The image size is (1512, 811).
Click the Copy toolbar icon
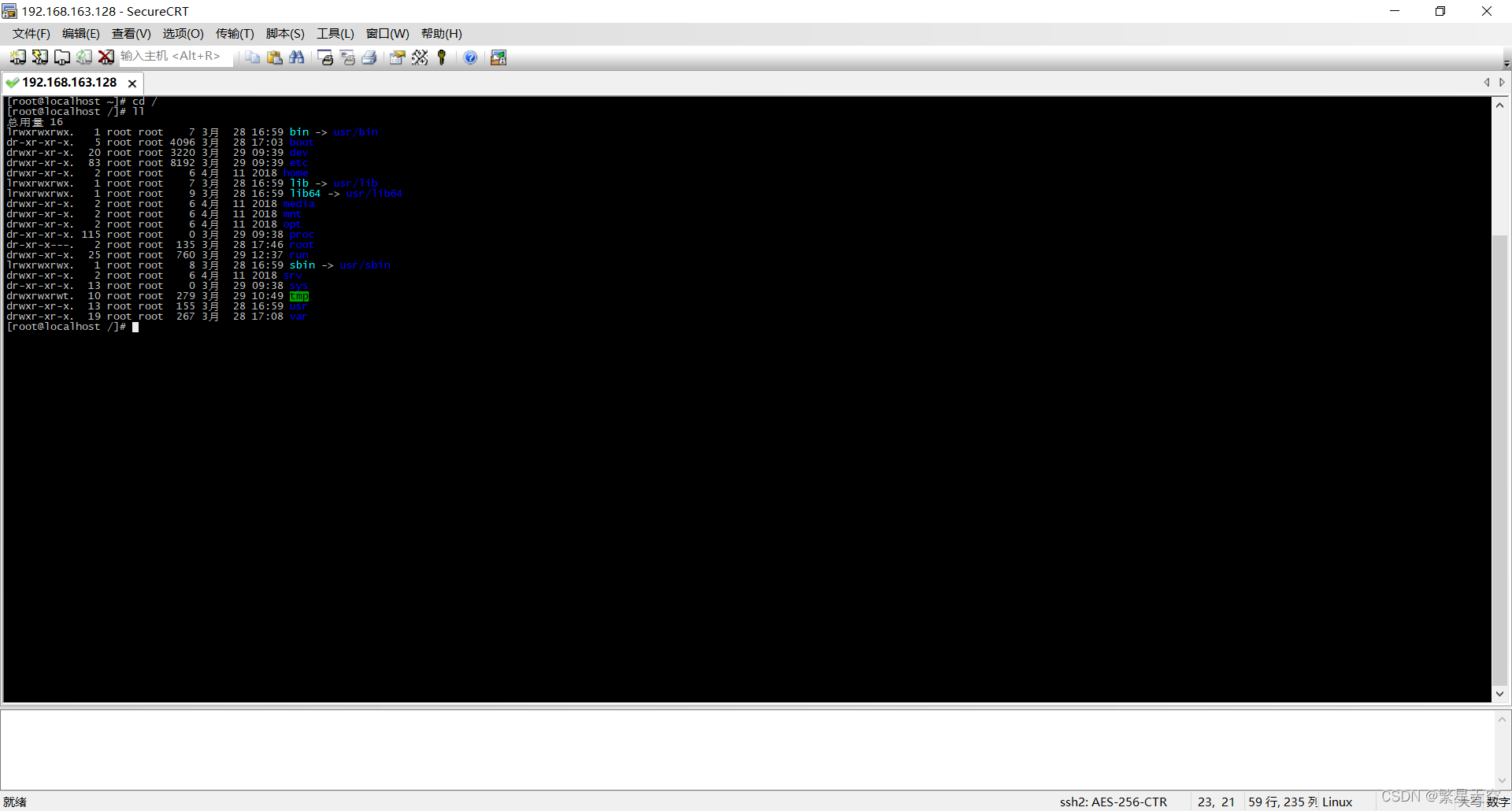253,57
